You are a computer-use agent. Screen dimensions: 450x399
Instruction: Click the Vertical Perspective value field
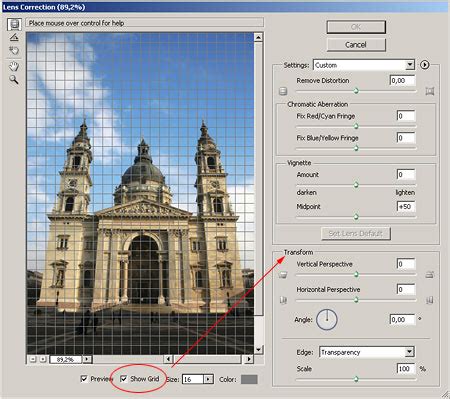[406, 264]
